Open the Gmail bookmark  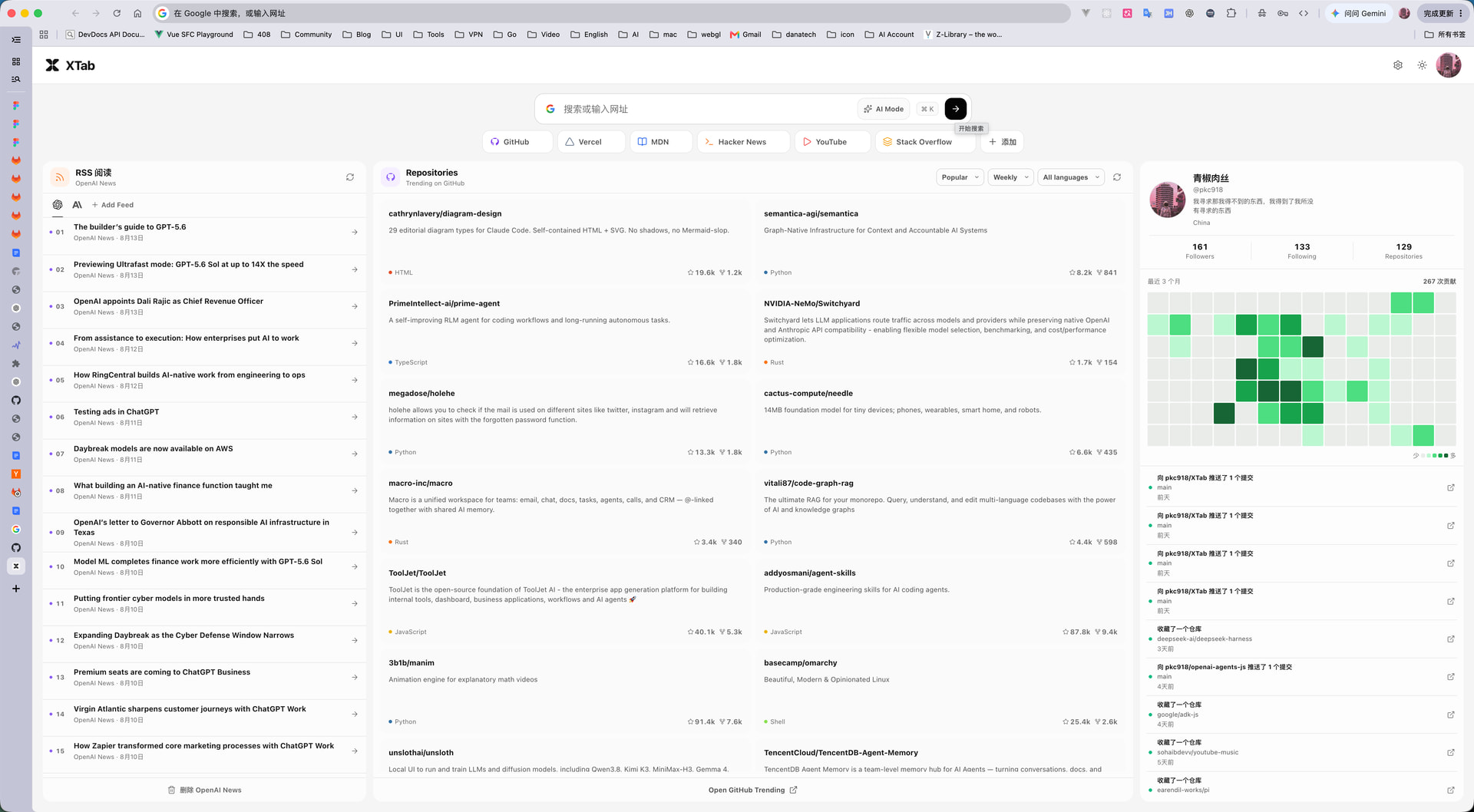(x=745, y=35)
